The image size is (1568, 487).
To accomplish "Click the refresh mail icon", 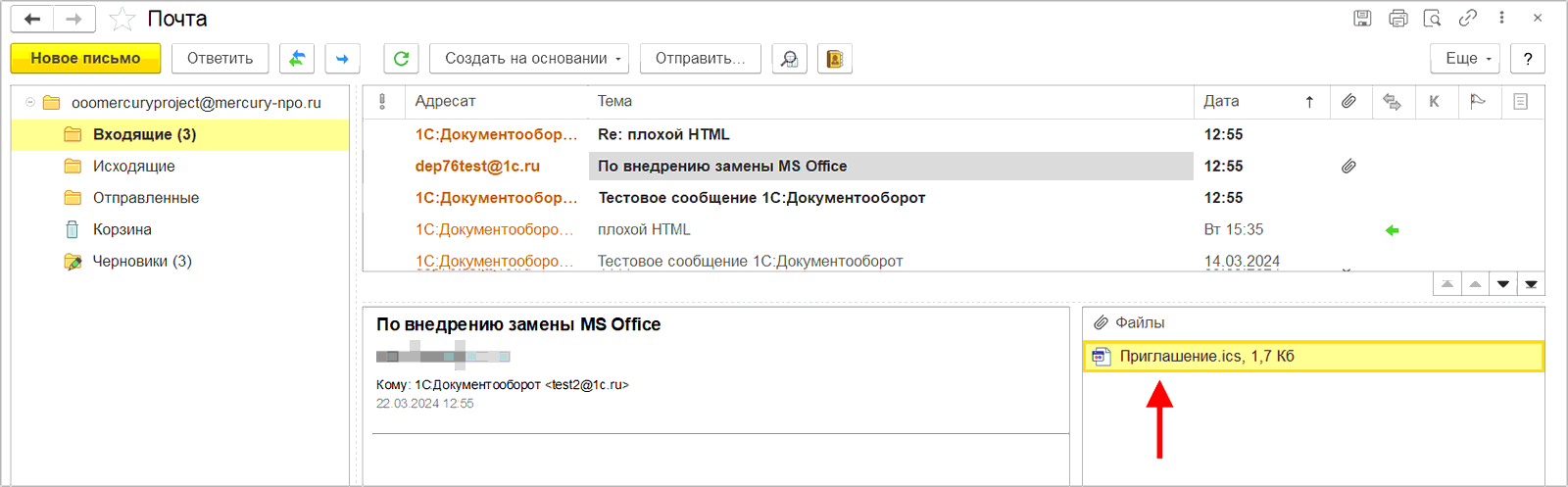I will point(401,59).
